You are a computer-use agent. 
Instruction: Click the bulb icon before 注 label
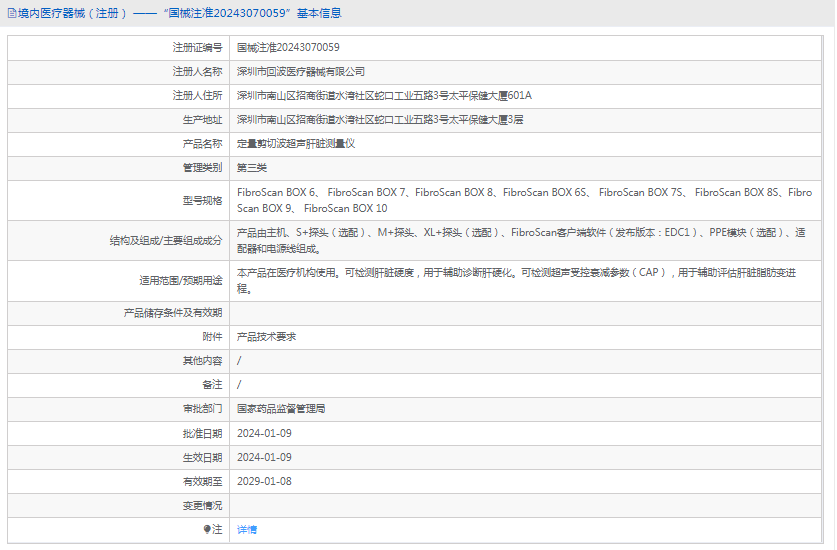207,529
